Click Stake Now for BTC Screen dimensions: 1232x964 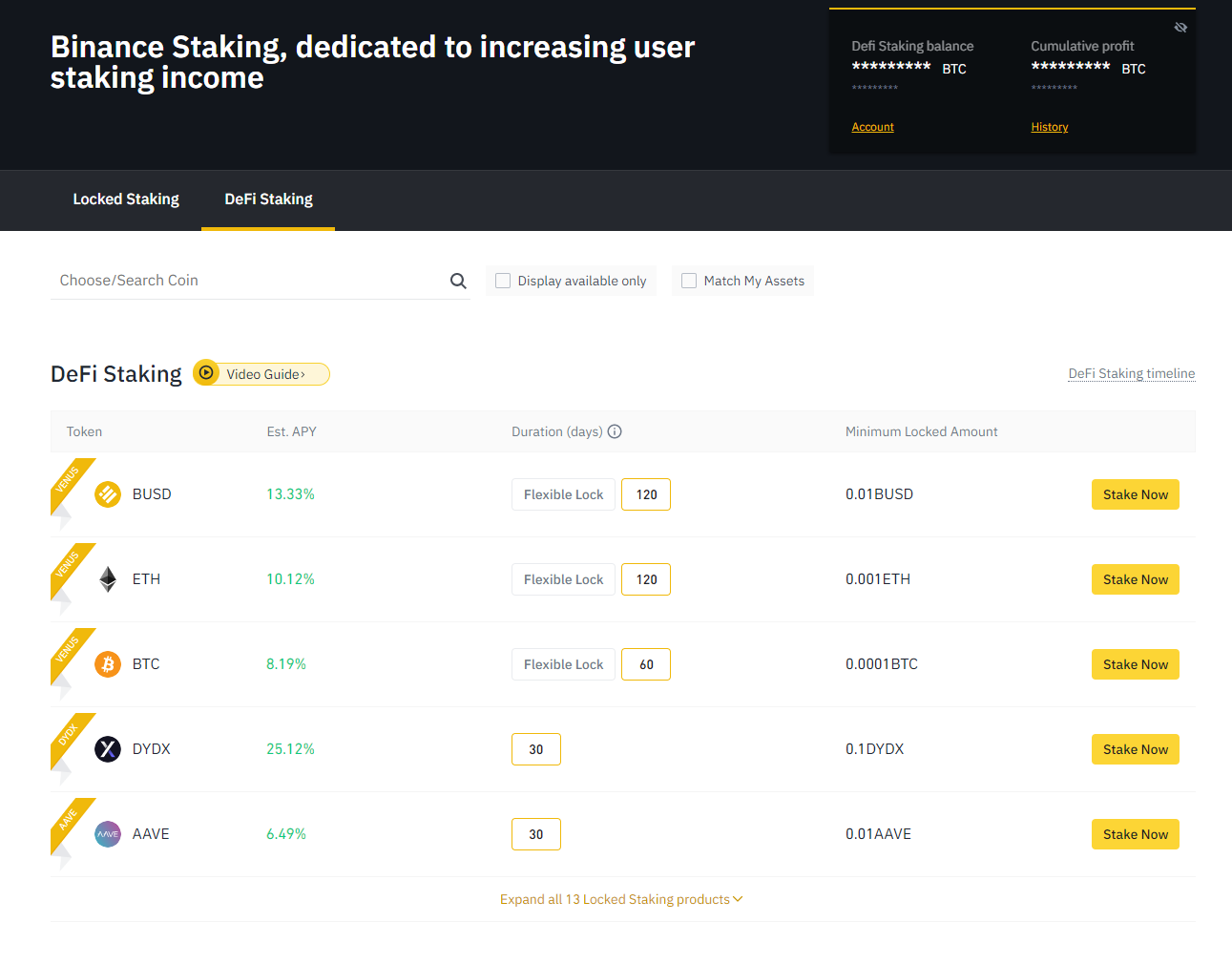click(x=1136, y=664)
